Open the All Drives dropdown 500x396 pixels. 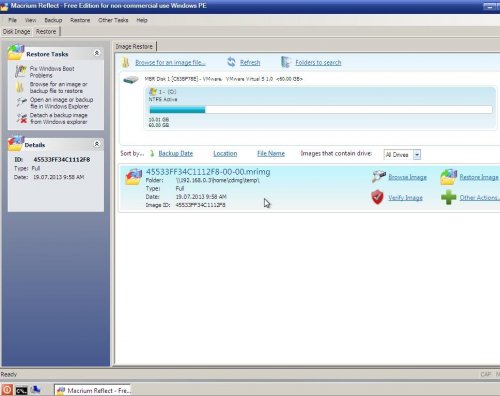tap(417, 155)
